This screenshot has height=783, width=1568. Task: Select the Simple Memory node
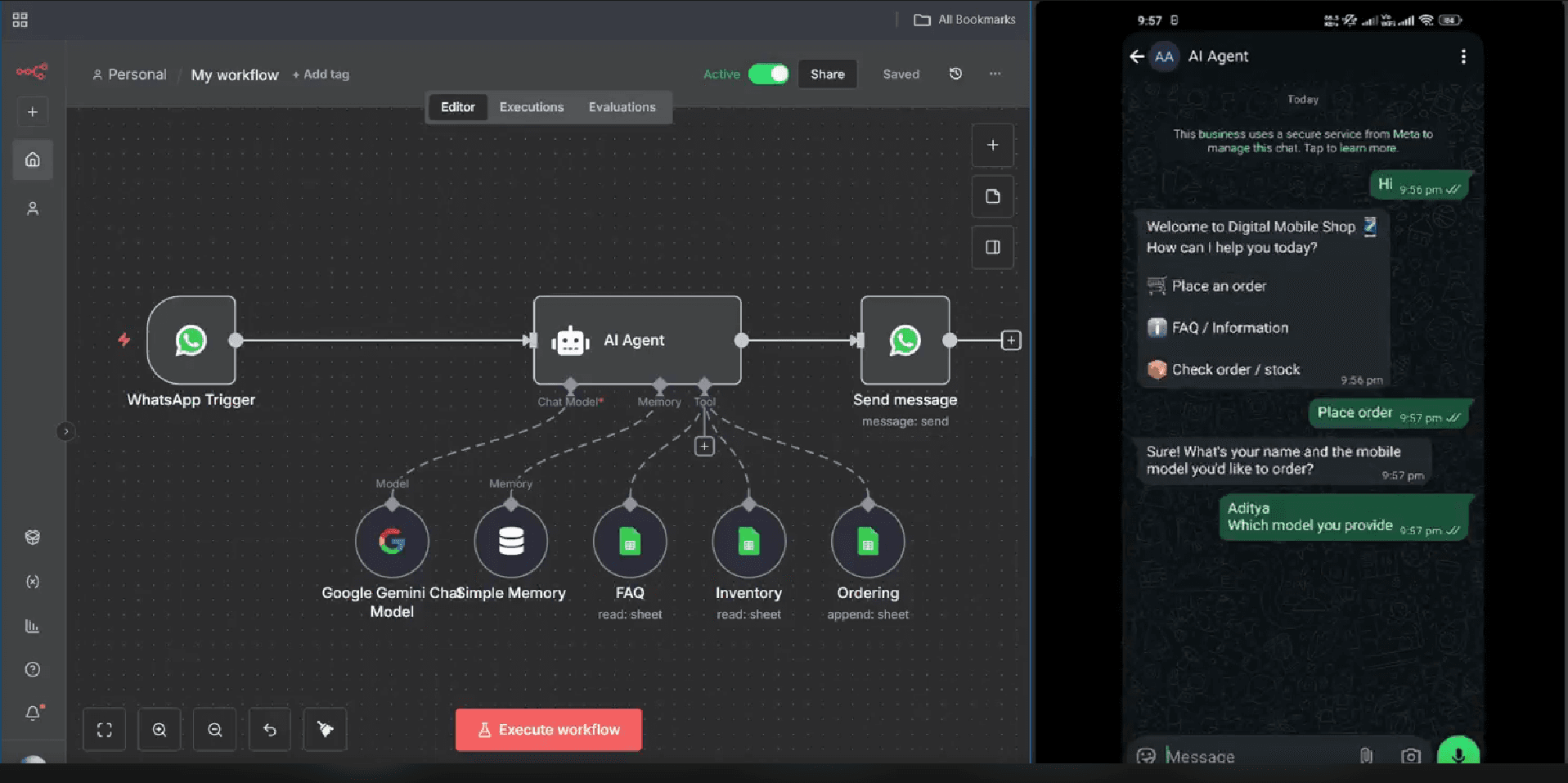(511, 542)
